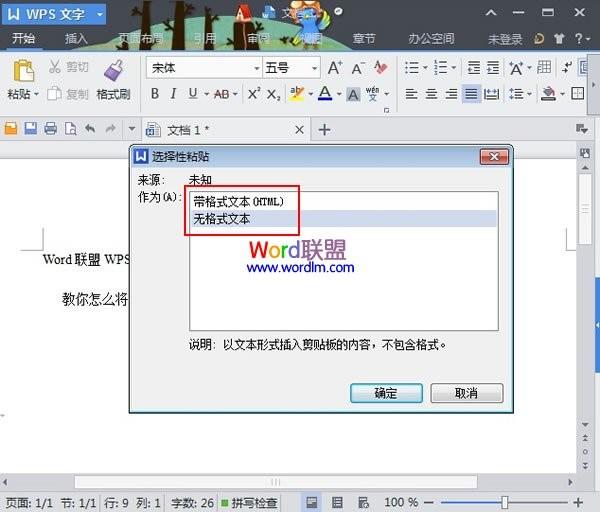Open the 插入 ribbon tab
The image size is (600, 512).
point(76,39)
